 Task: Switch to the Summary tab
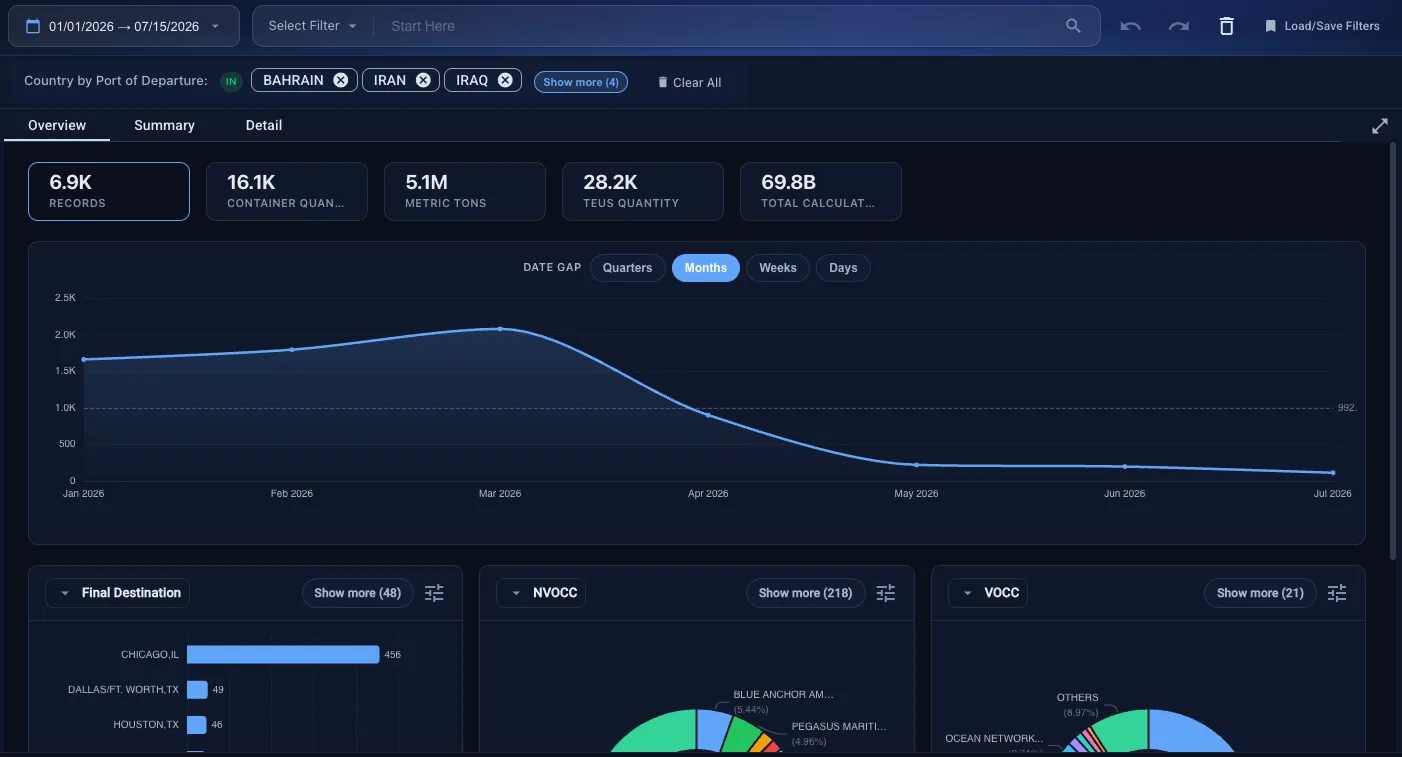pos(164,125)
